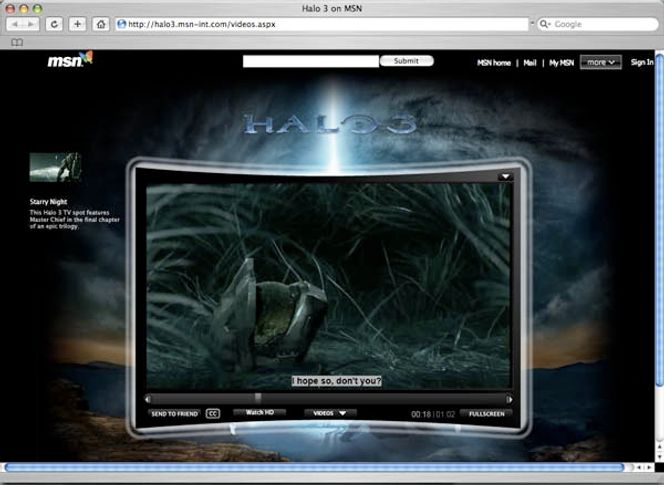The width and height of the screenshot is (664, 485).
Task: Open the more dropdown menu
Action: [x=600, y=62]
